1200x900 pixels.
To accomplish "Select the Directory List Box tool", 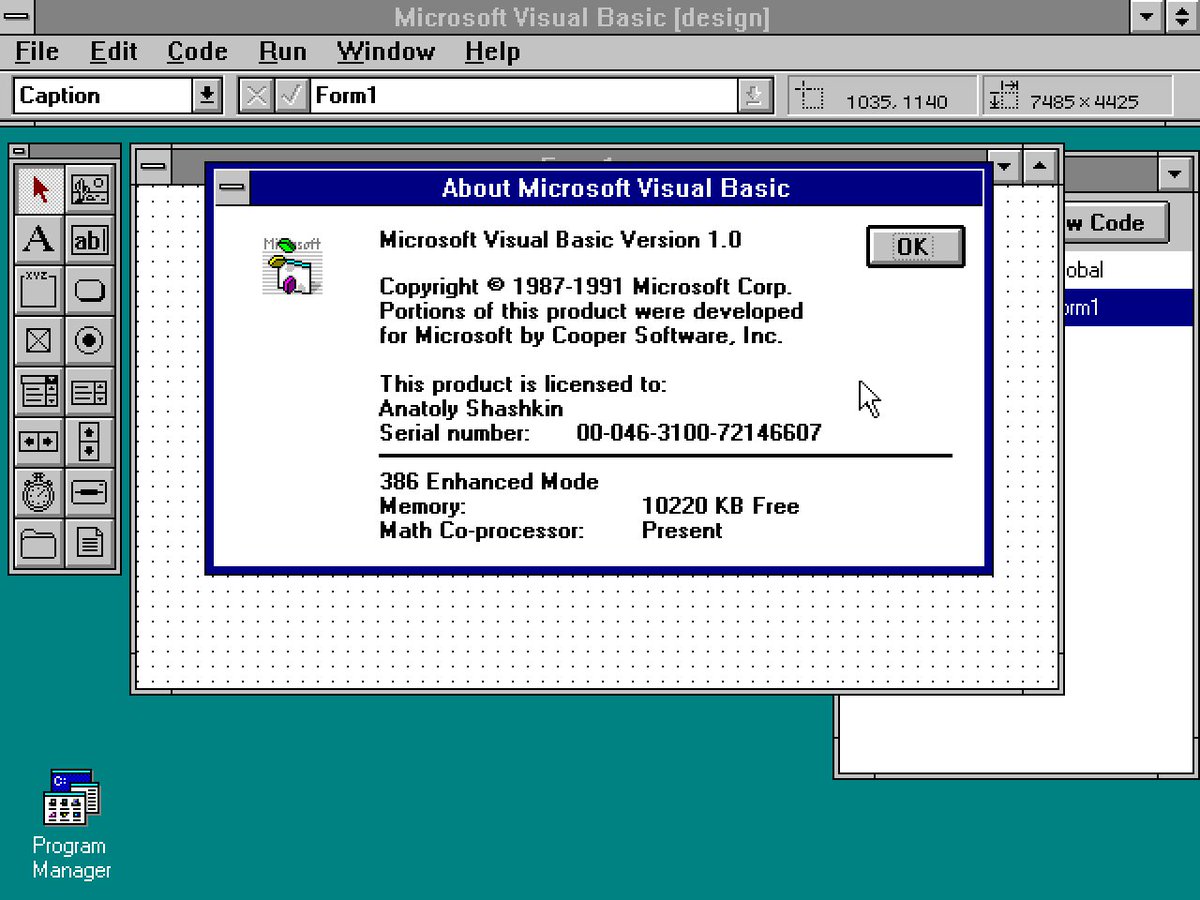I will pyautogui.click(x=40, y=543).
